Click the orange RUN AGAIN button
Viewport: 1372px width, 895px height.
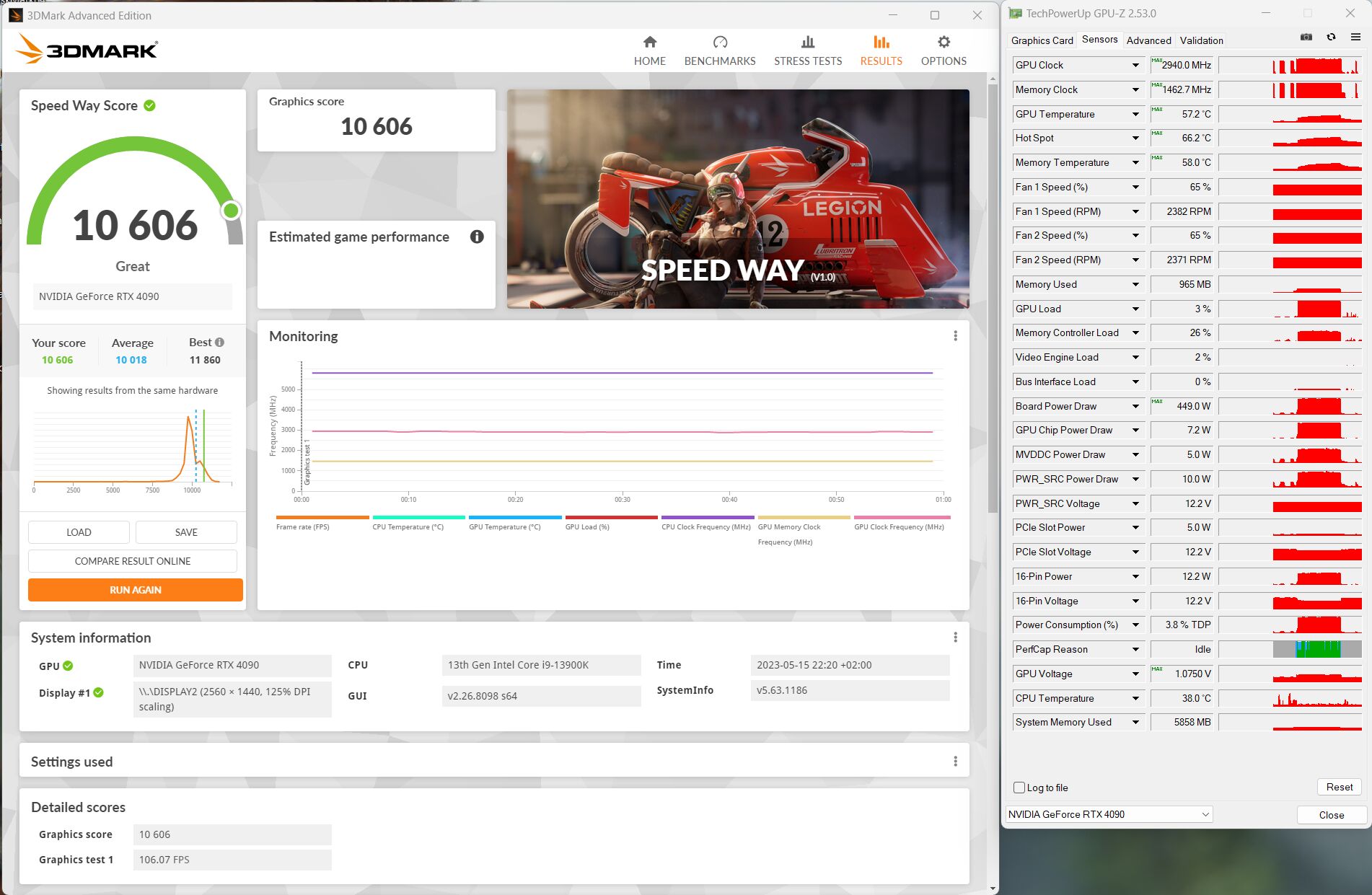coord(136,590)
